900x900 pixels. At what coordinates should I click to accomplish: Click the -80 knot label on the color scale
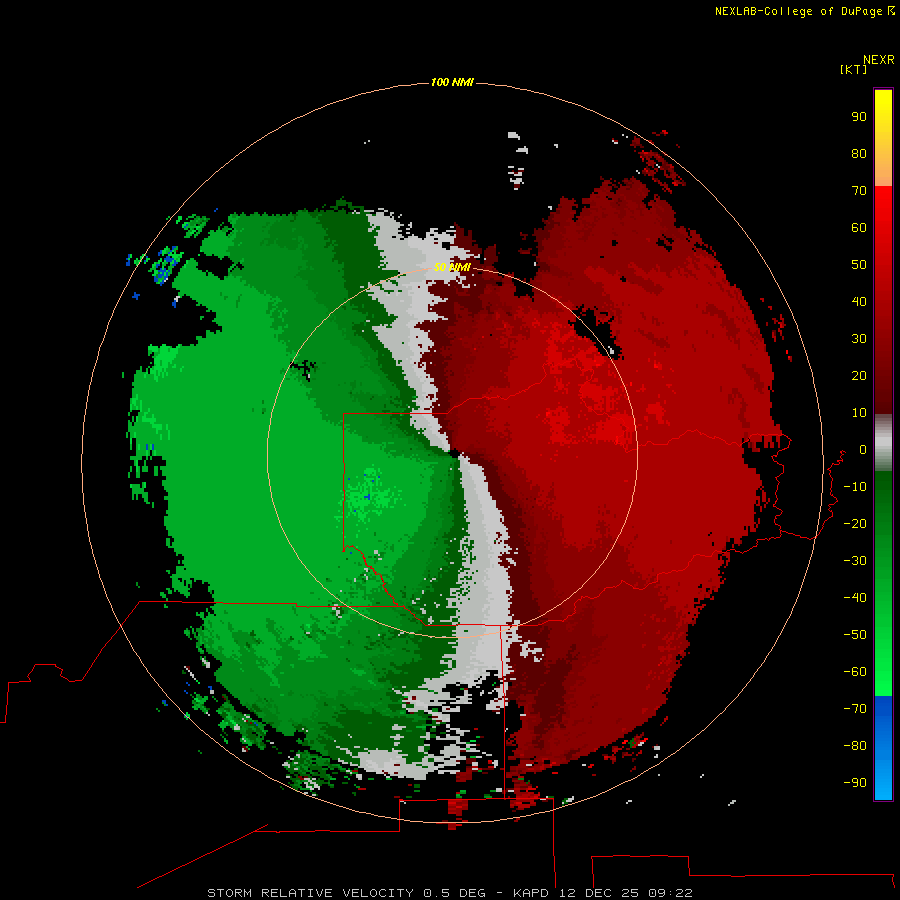point(855,746)
